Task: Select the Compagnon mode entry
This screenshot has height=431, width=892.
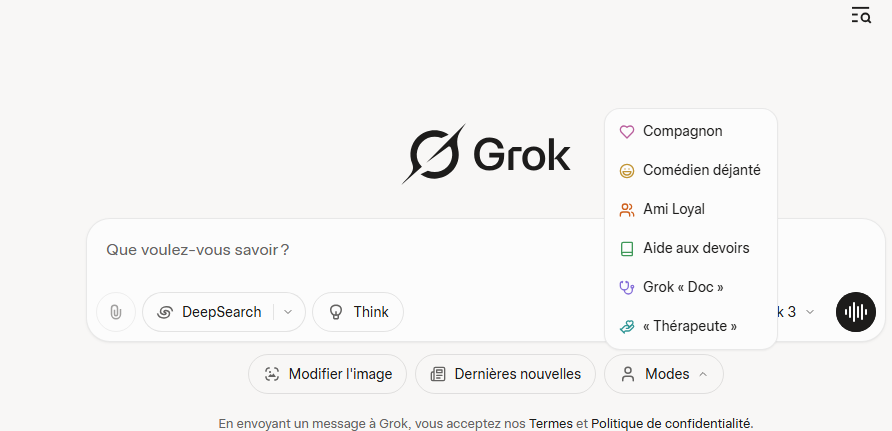Action: pos(691,131)
